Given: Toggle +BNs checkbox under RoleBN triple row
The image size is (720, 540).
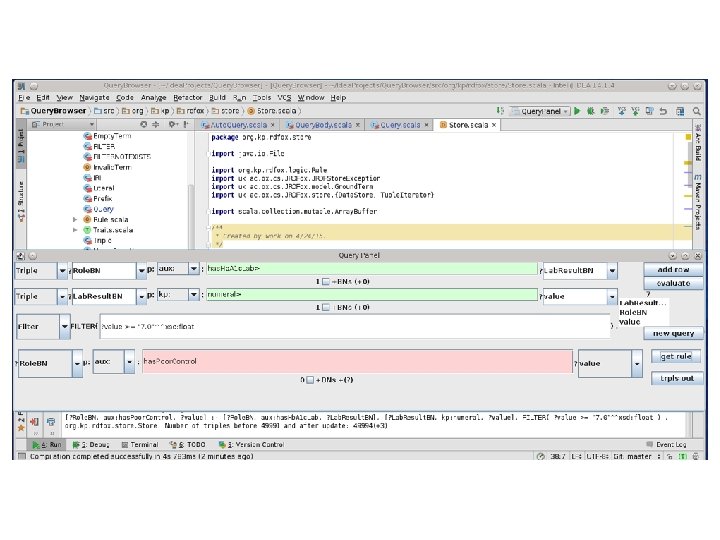Looking at the screenshot, I should (x=326, y=281).
